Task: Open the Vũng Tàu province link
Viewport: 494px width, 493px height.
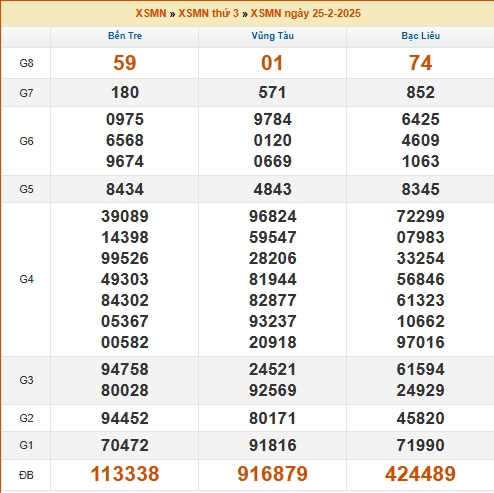Action: pos(273,36)
